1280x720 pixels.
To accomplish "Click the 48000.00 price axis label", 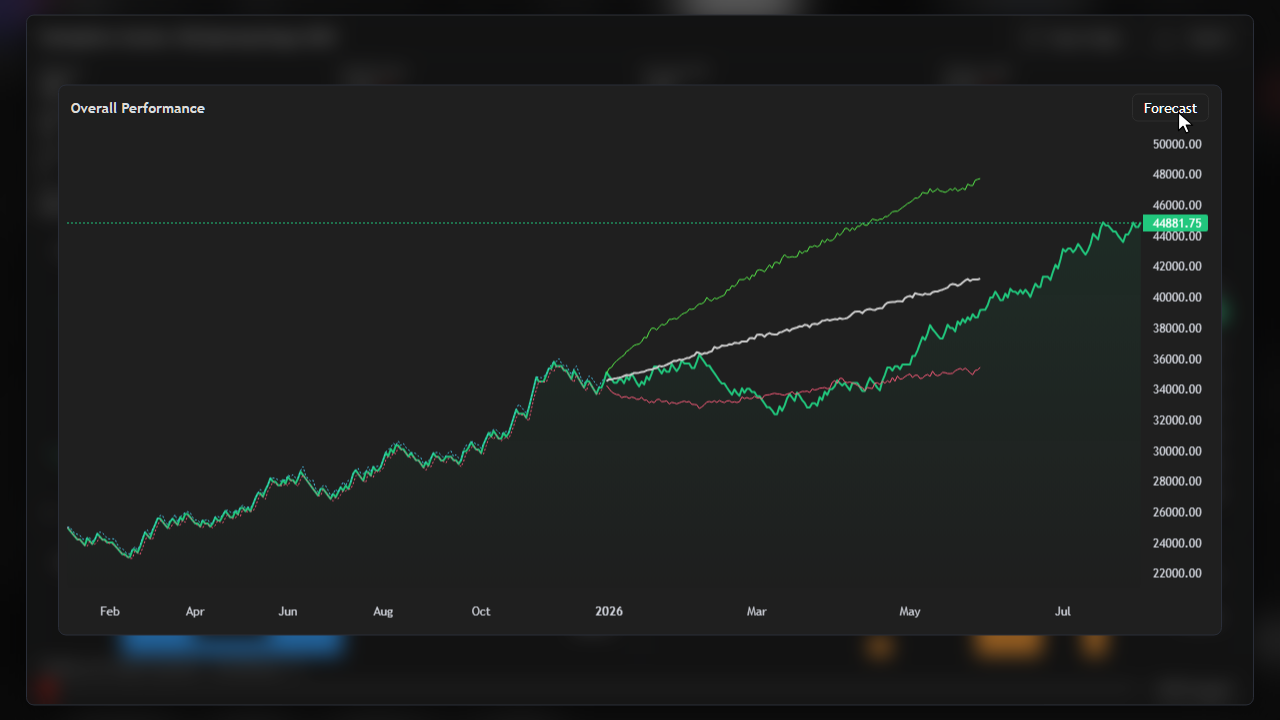I will [1177, 174].
